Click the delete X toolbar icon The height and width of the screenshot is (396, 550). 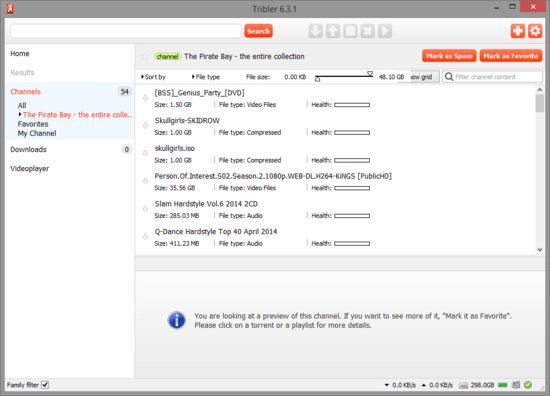tap(367, 31)
